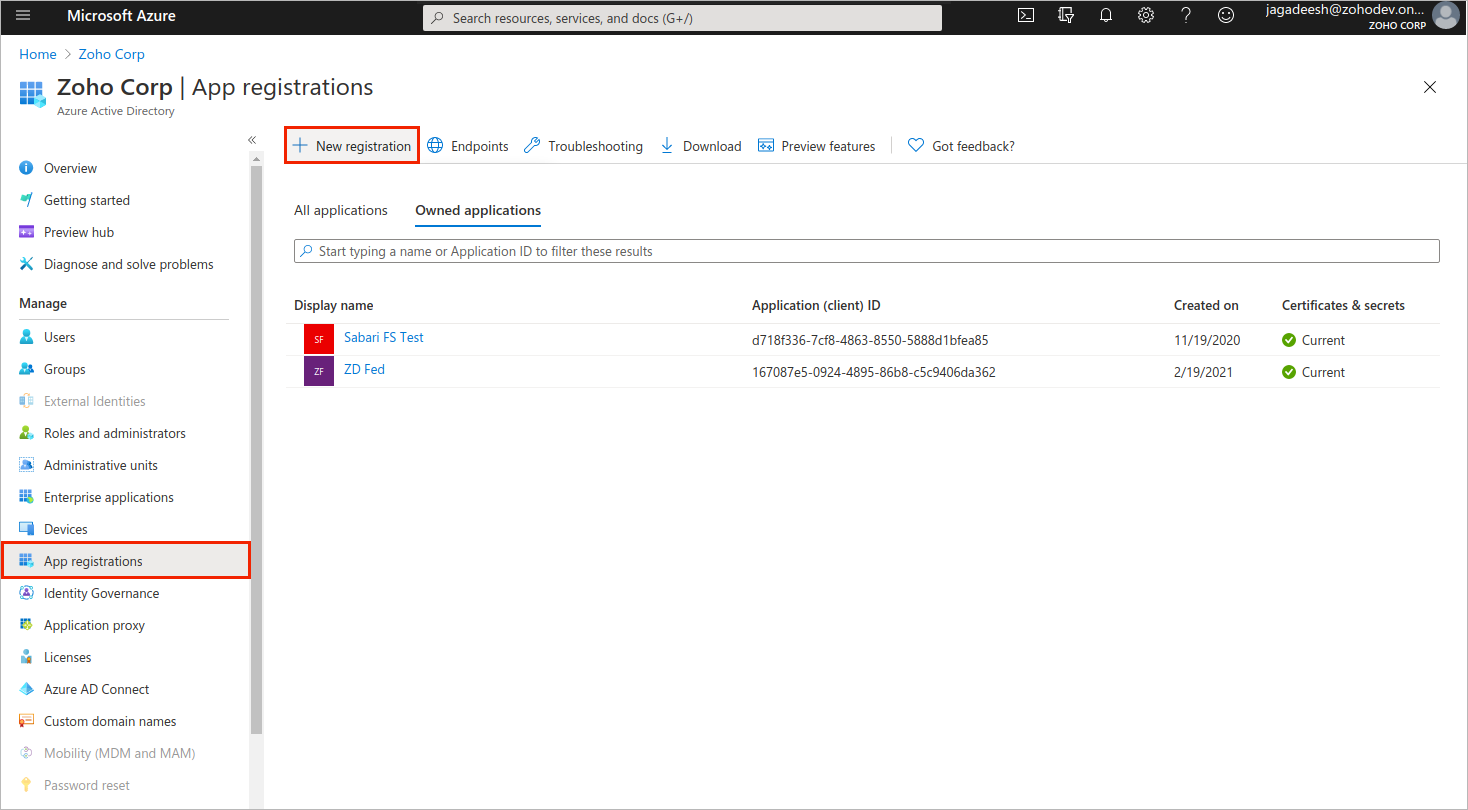Click the Zoho Corp breadcrumb link

[x=112, y=54]
